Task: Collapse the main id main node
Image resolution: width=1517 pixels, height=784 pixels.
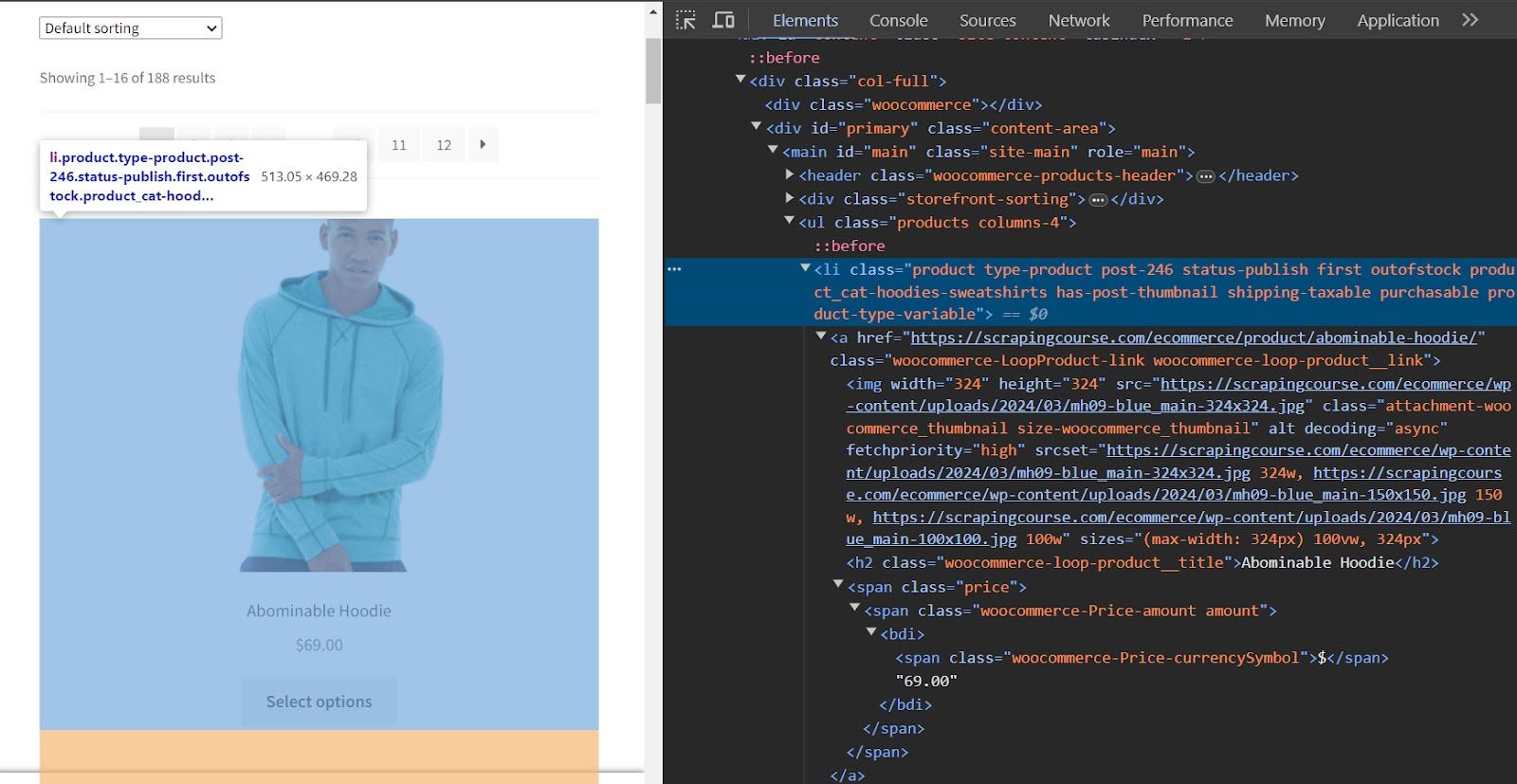Action: pos(773,150)
